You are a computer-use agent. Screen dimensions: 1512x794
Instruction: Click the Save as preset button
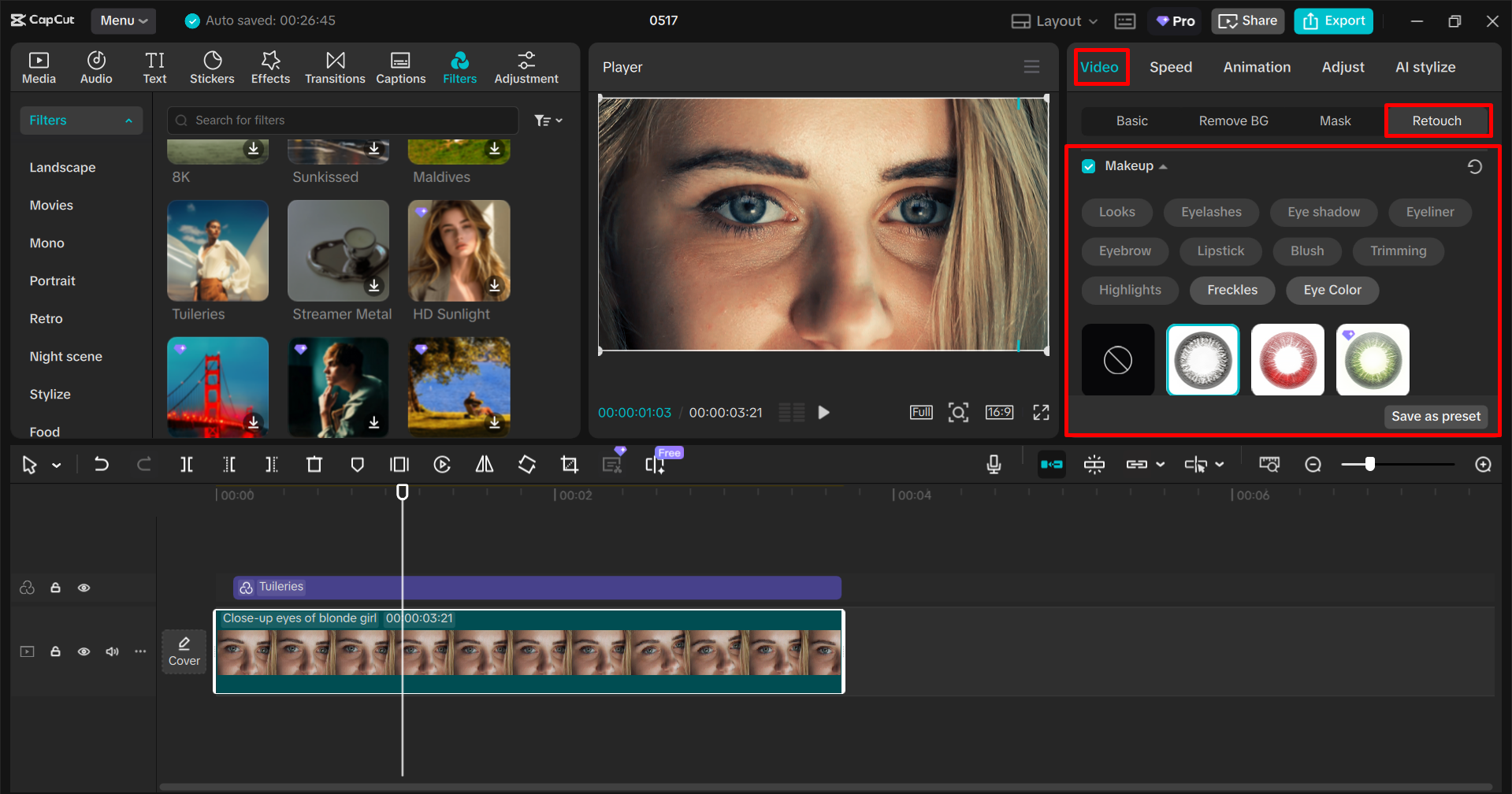(1435, 417)
